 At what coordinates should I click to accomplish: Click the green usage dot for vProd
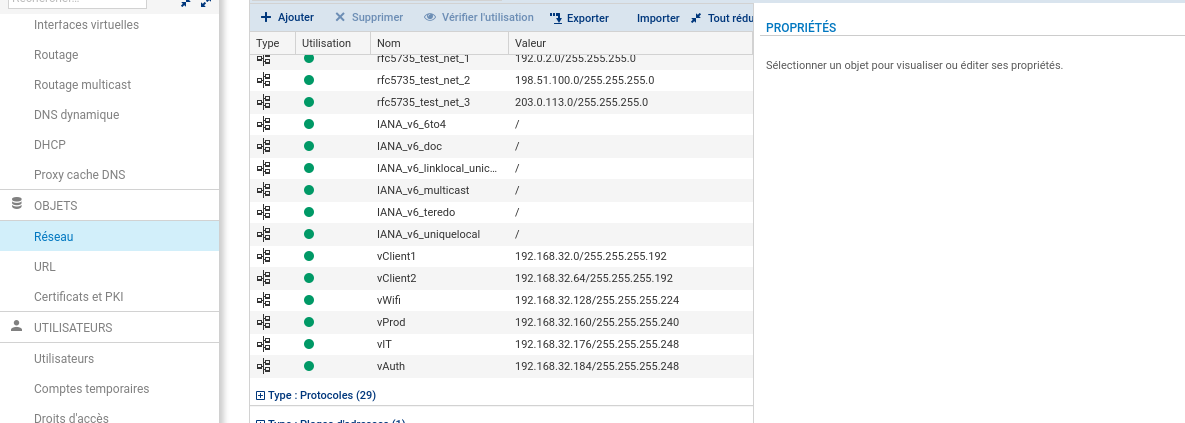click(308, 322)
